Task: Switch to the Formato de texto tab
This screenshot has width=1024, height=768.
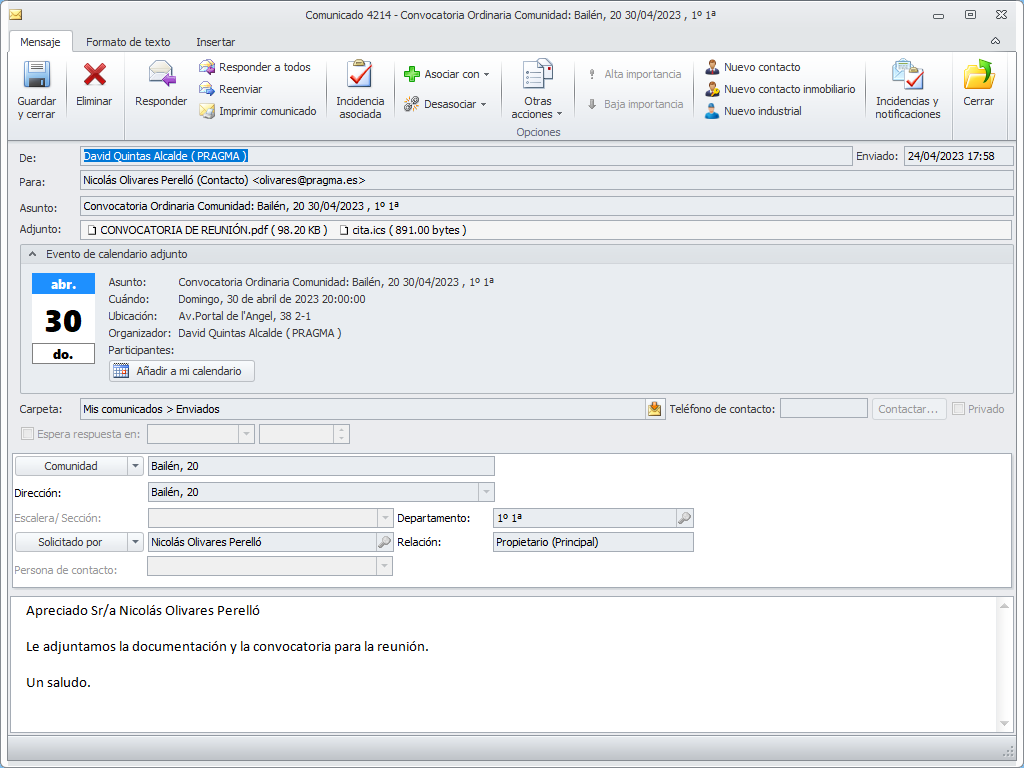Action: [128, 42]
